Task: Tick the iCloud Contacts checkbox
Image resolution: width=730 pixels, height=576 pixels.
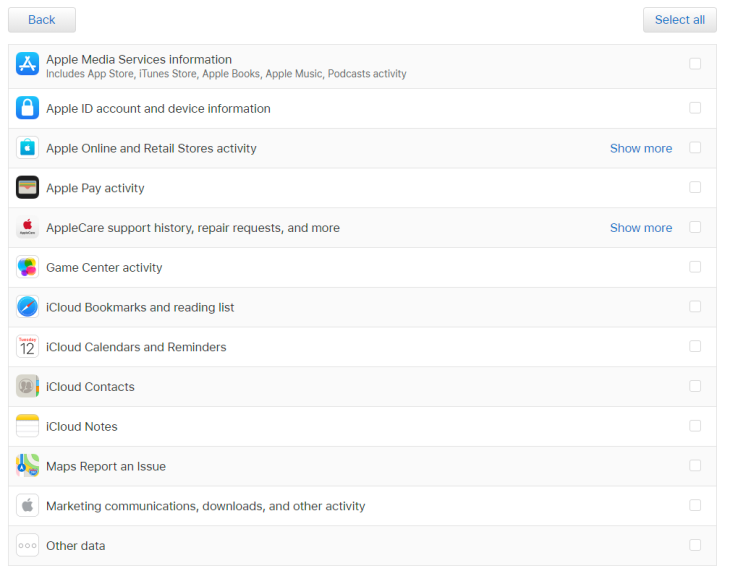Action: tap(695, 386)
